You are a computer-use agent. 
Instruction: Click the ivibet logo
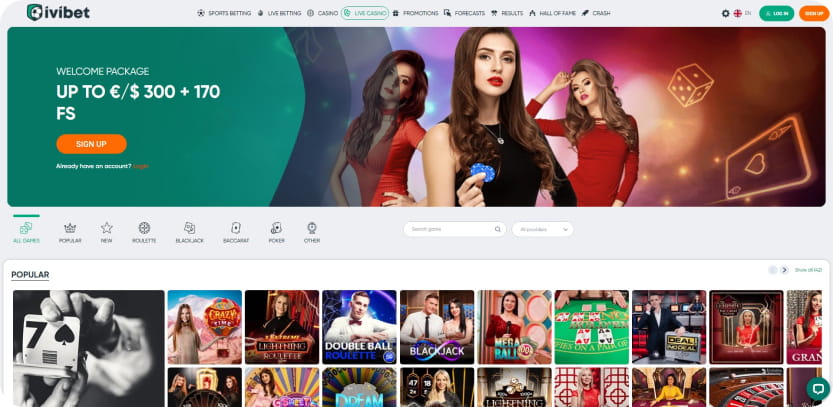point(58,12)
